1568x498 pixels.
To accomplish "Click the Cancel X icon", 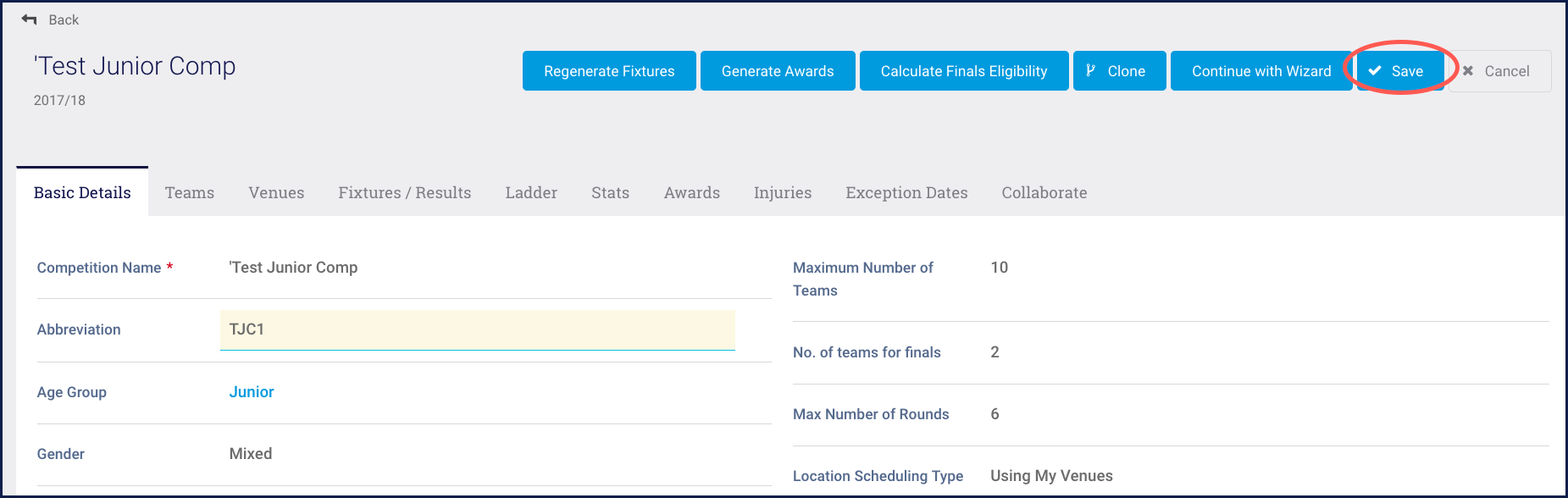I will pos(1468,71).
